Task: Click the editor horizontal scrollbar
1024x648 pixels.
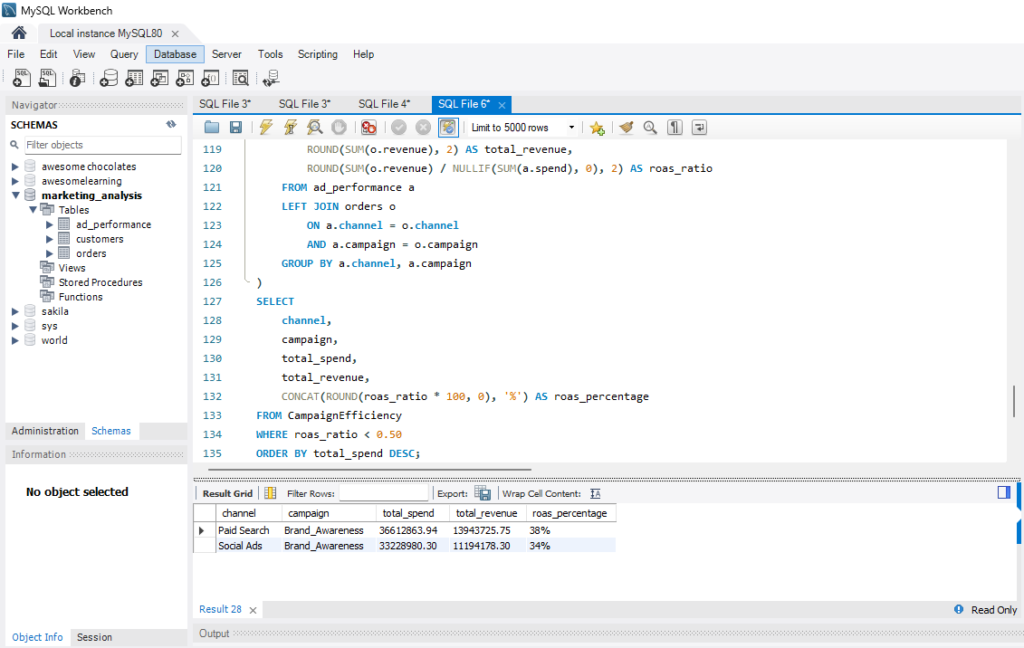Action: tap(369, 469)
